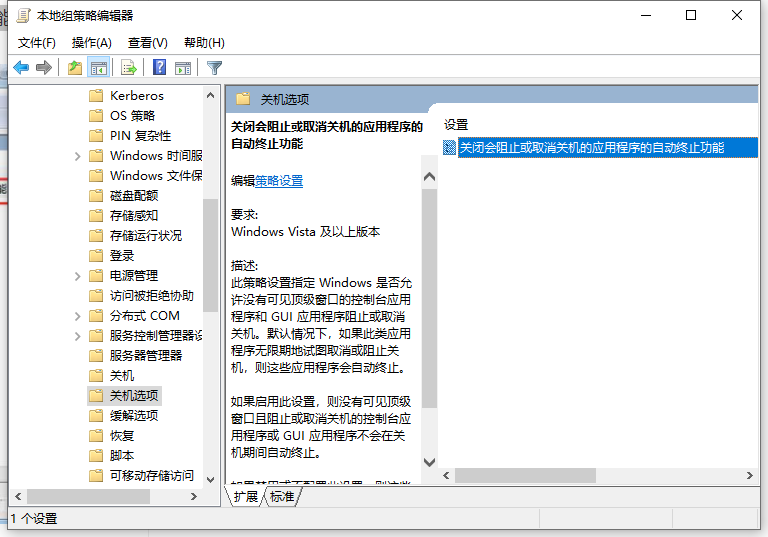Expand the 分布式 COM folder node

[78, 316]
